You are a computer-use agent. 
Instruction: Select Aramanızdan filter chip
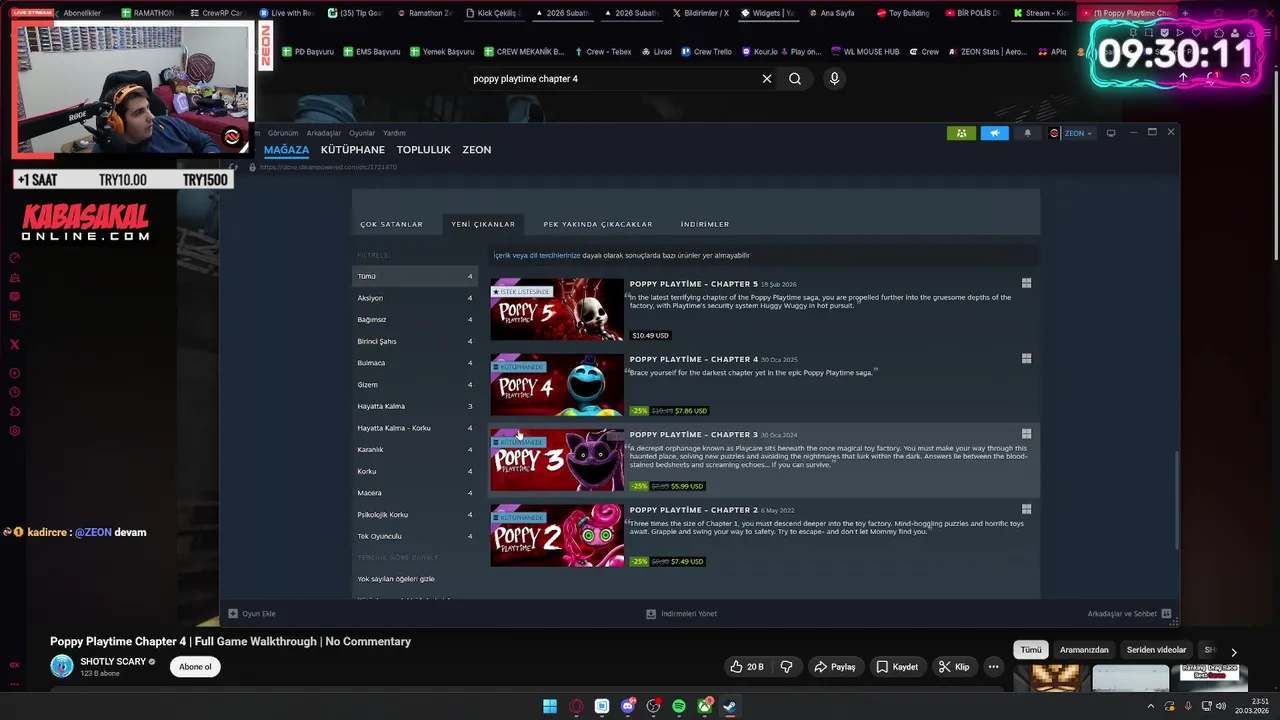1084,650
